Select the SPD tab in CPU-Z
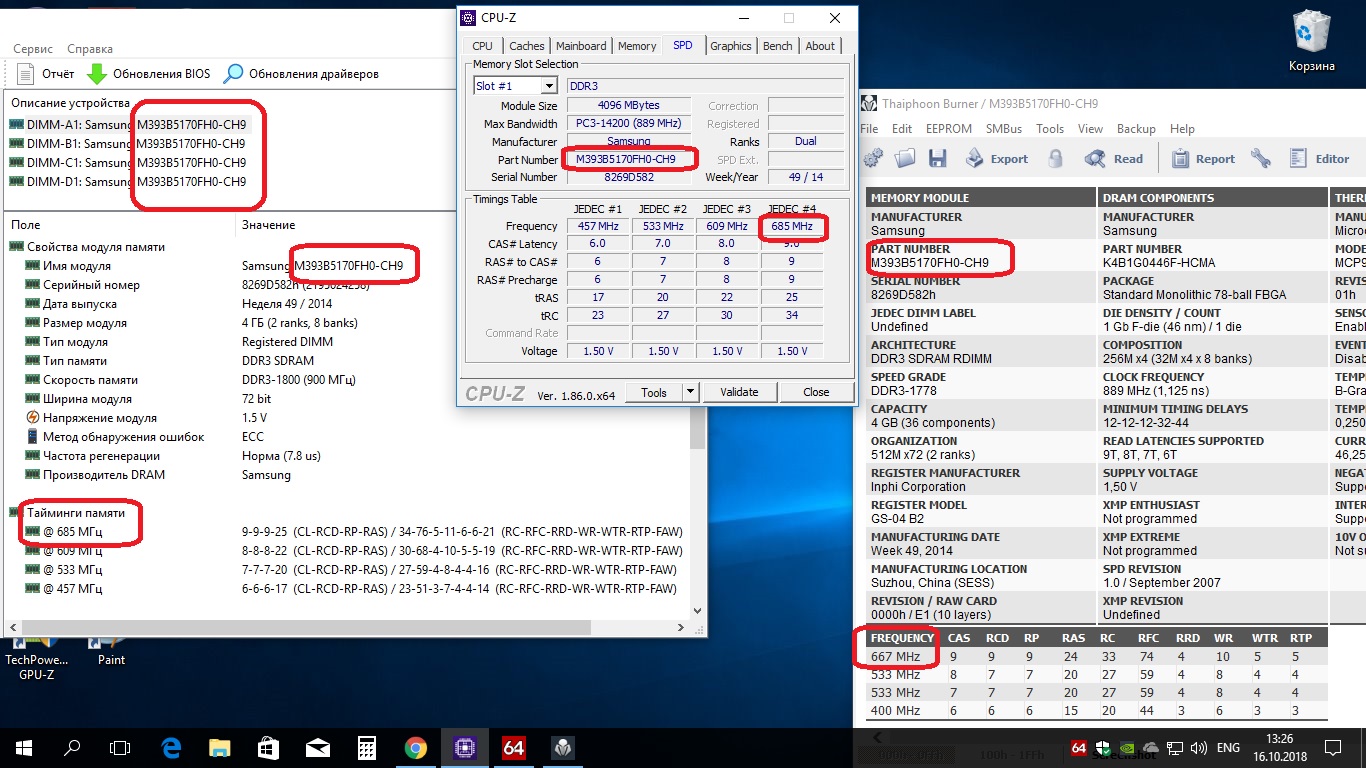 [x=683, y=45]
